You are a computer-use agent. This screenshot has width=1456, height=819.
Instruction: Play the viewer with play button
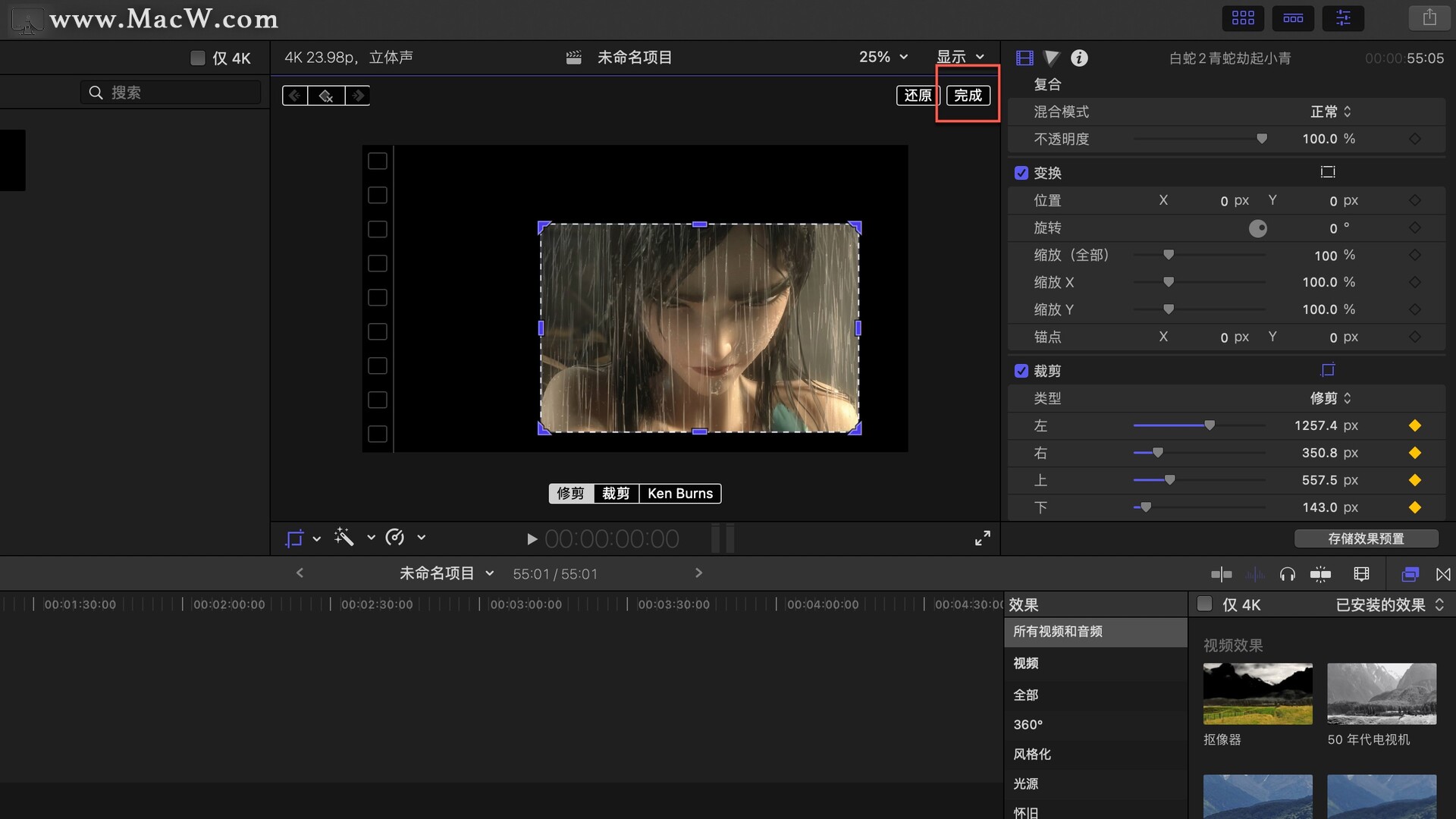coord(532,539)
